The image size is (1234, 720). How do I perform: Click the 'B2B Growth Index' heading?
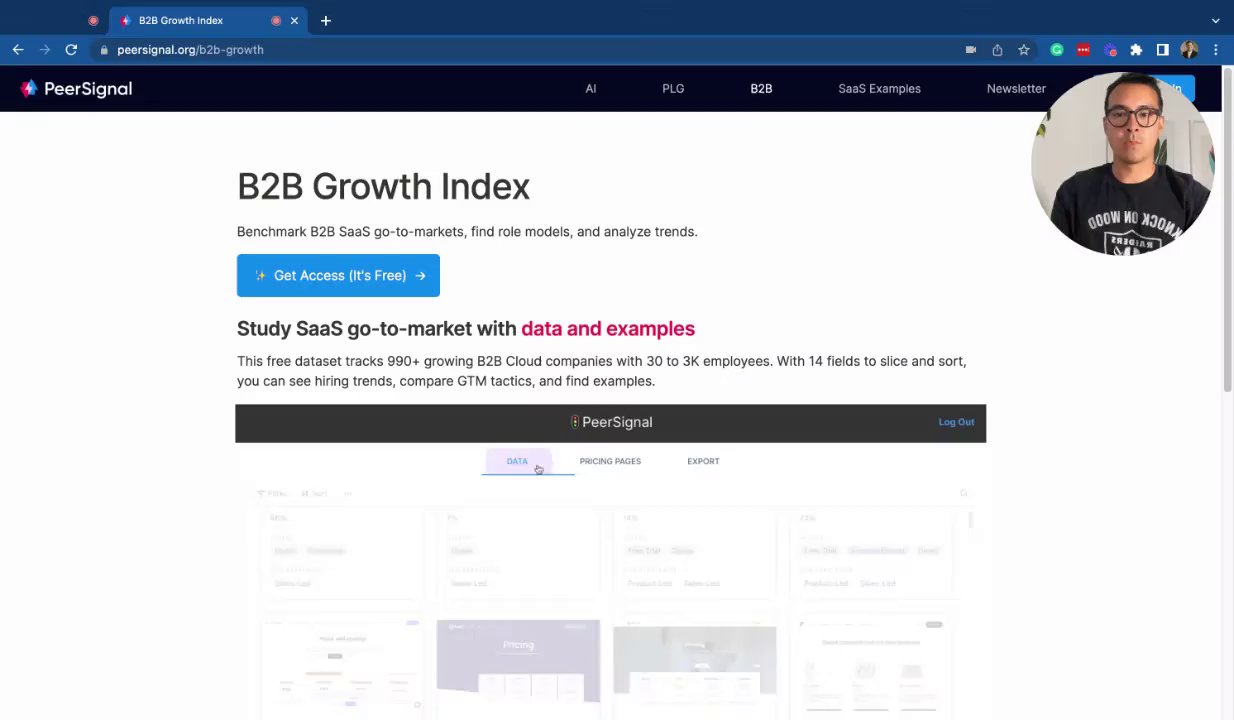[x=383, y=186]
